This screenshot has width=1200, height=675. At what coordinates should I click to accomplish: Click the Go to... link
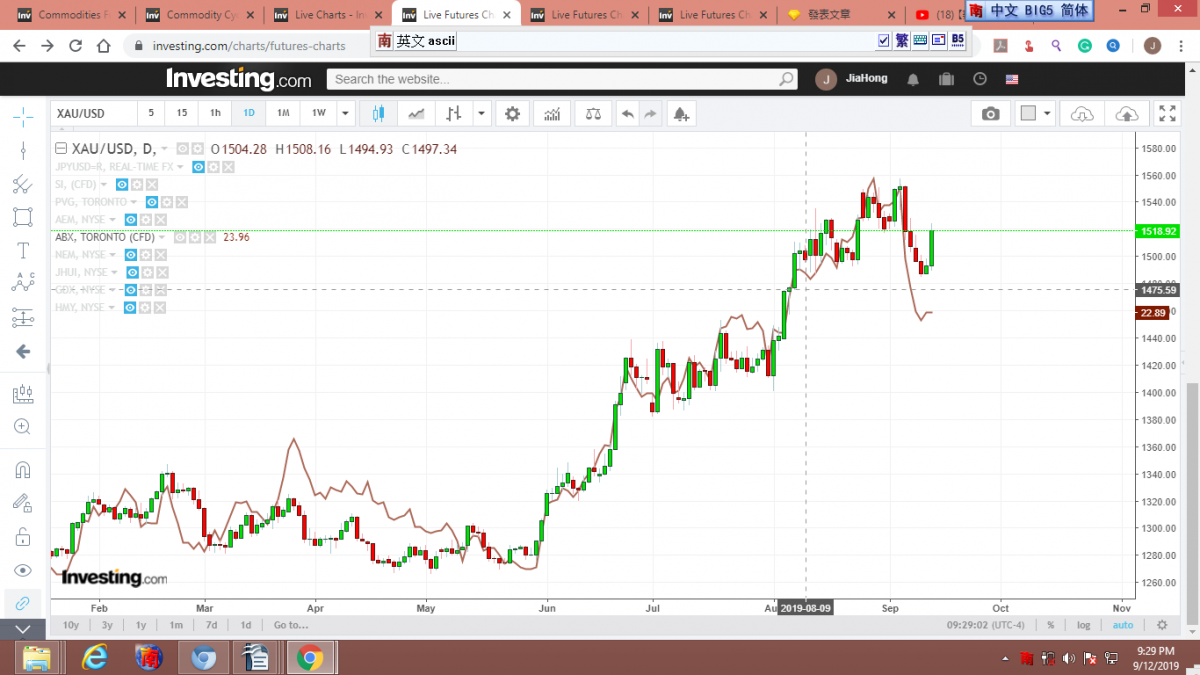291,625
